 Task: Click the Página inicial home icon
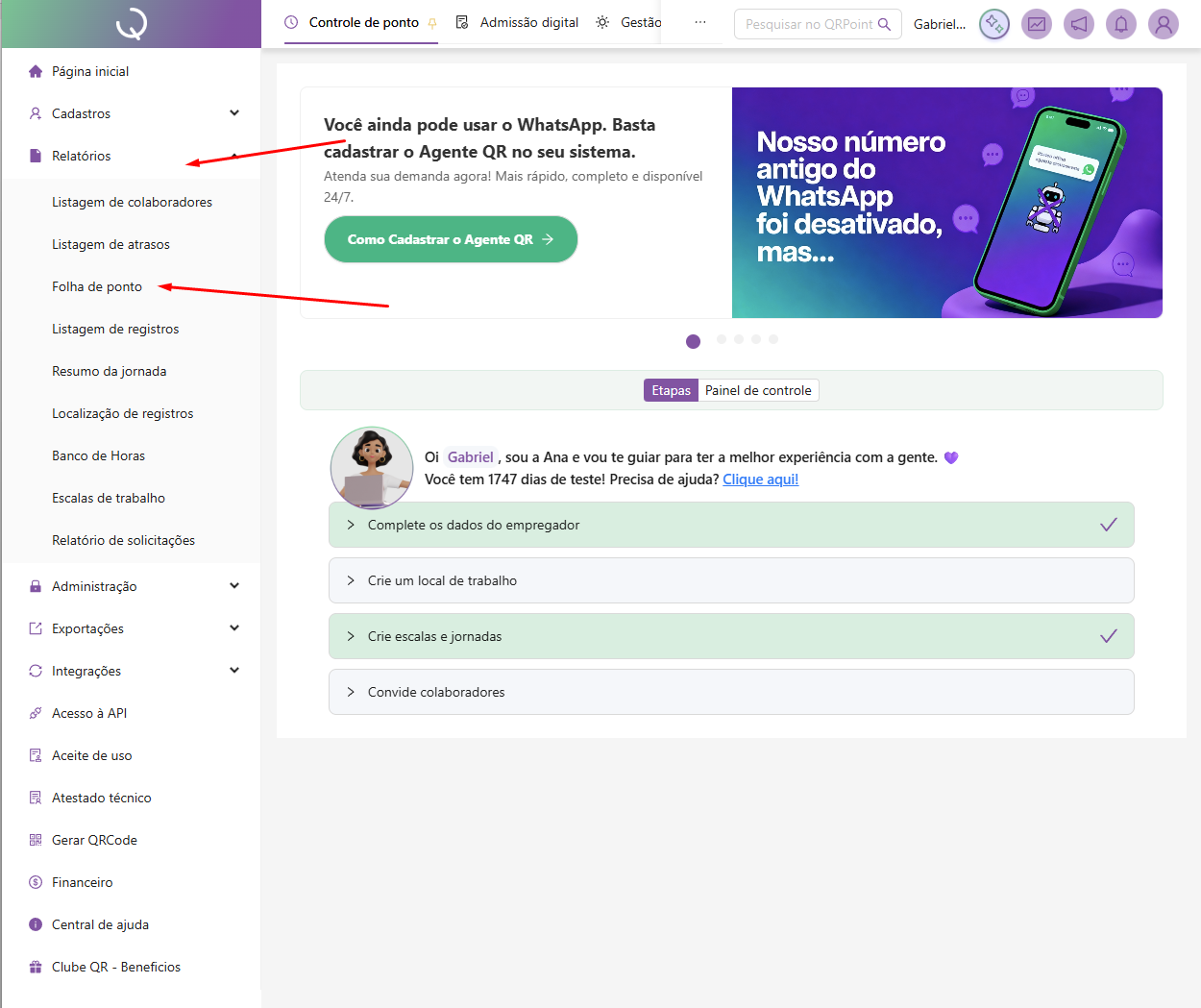click(x=36, y=71)
